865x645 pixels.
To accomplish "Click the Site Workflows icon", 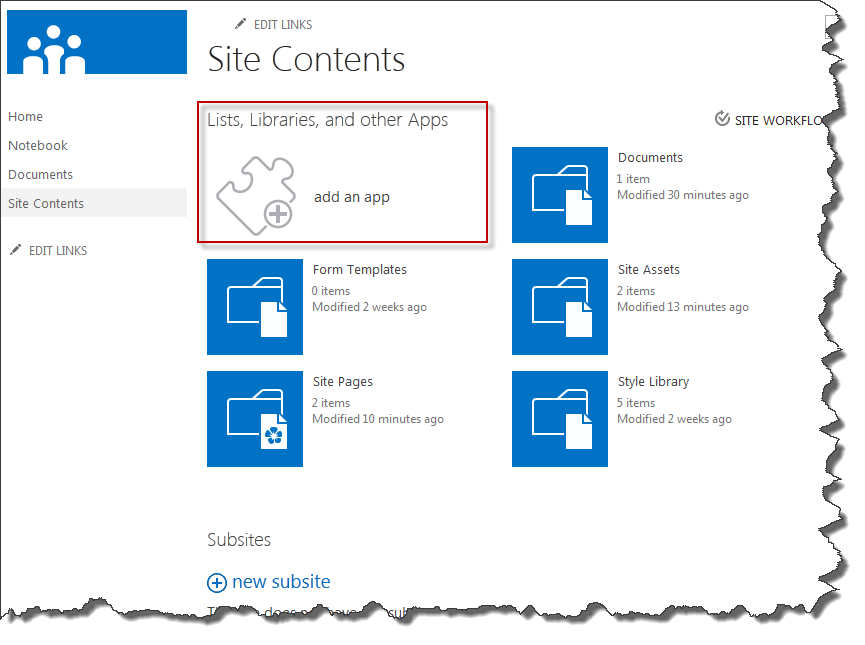I will (x=722, y=119).
